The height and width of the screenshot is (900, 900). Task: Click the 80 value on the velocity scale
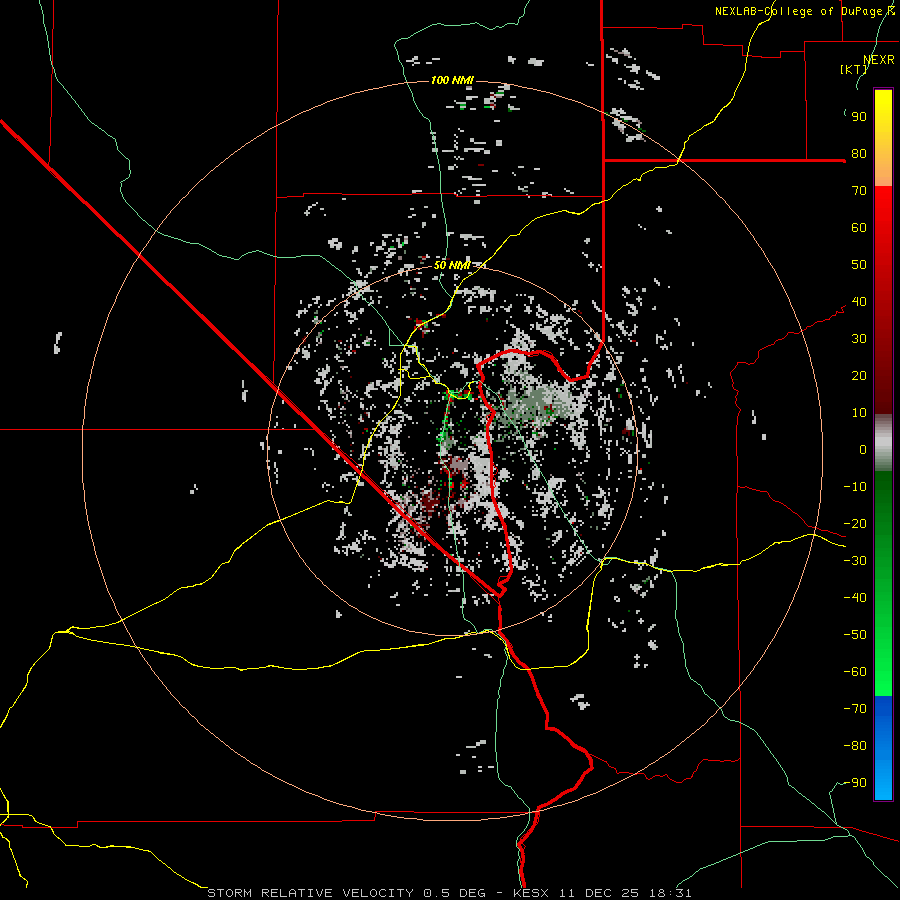pyautogui.click(x=859, y=153)
